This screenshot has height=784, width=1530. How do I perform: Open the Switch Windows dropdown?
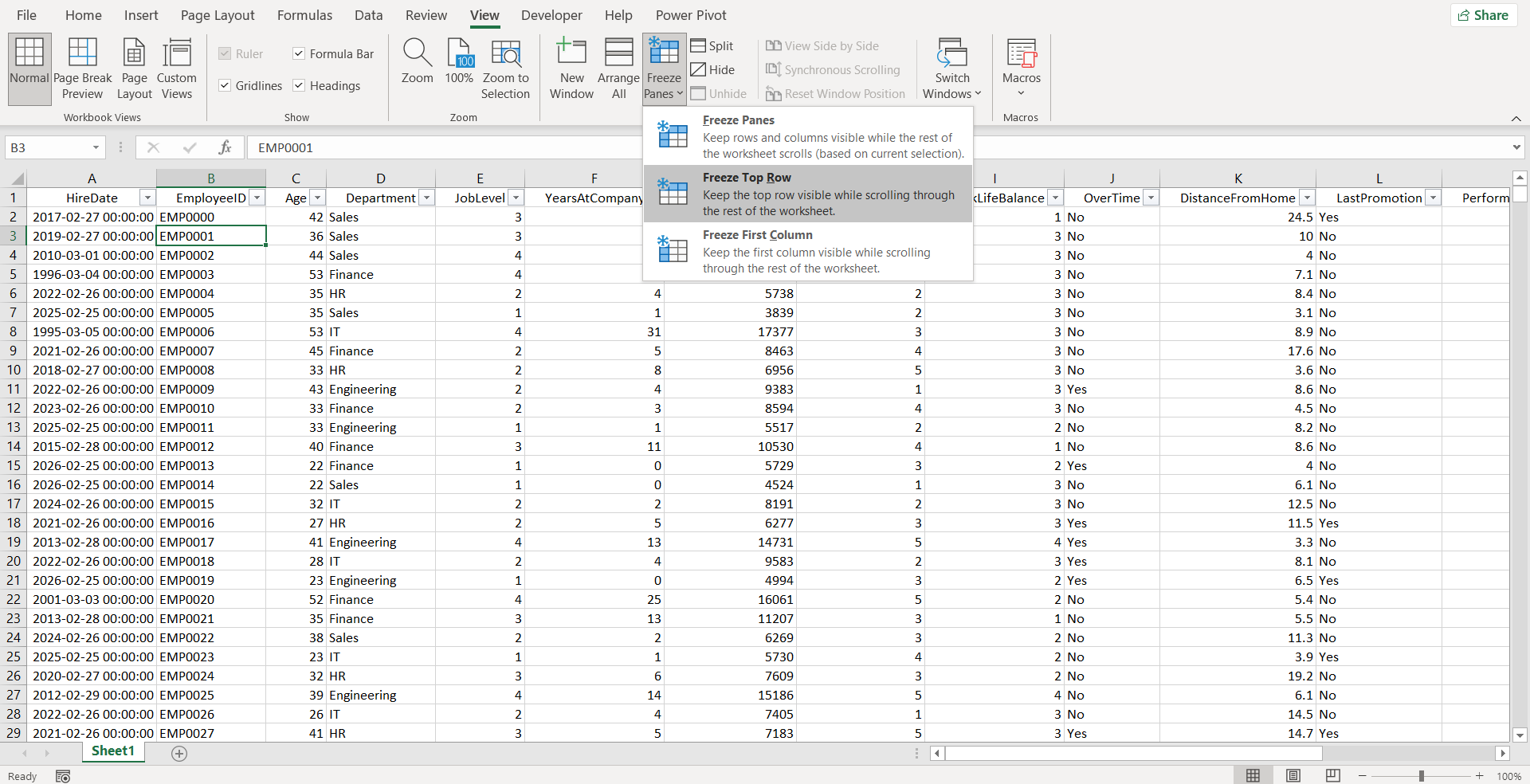coord(952,69)
